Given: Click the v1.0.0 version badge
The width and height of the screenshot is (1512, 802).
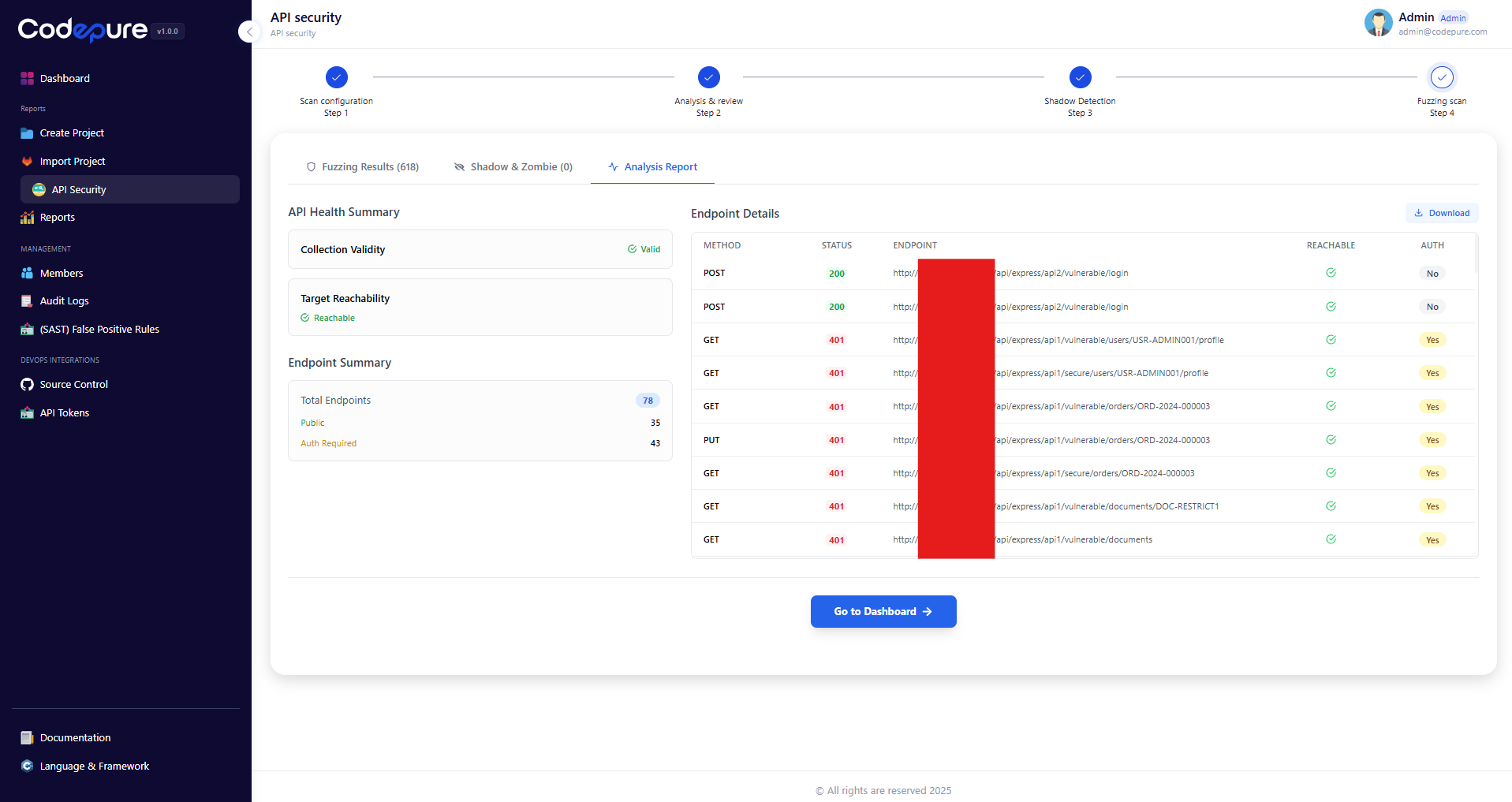Looking at the screenshot, I should coord(167,32).
